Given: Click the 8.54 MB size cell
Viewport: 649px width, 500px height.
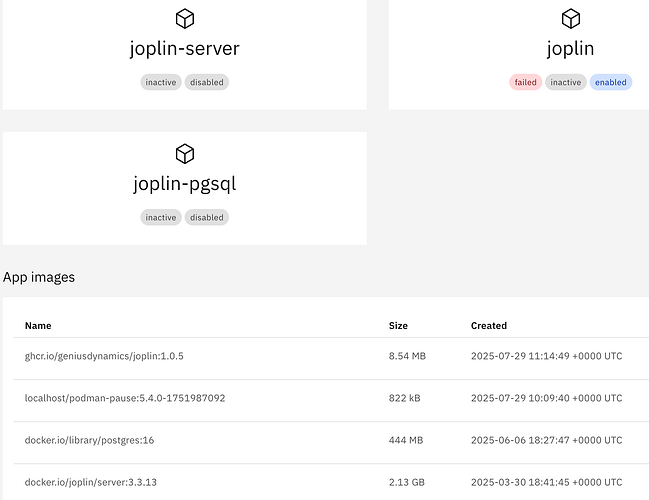Looking at the screenshot, I should pyautogui.click(x=407, y=356).
